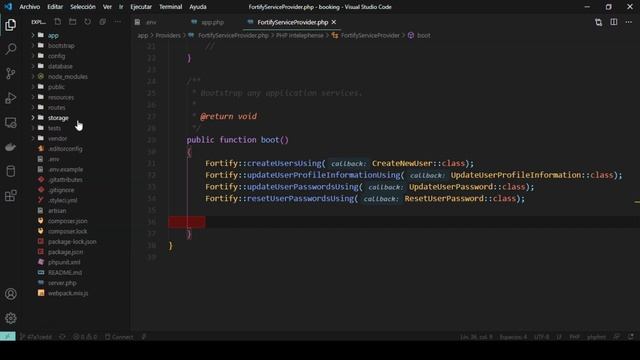Open the Explorer view in activity bar
Viewport: 640px width, 360px height.
click(x=11, y=25)
